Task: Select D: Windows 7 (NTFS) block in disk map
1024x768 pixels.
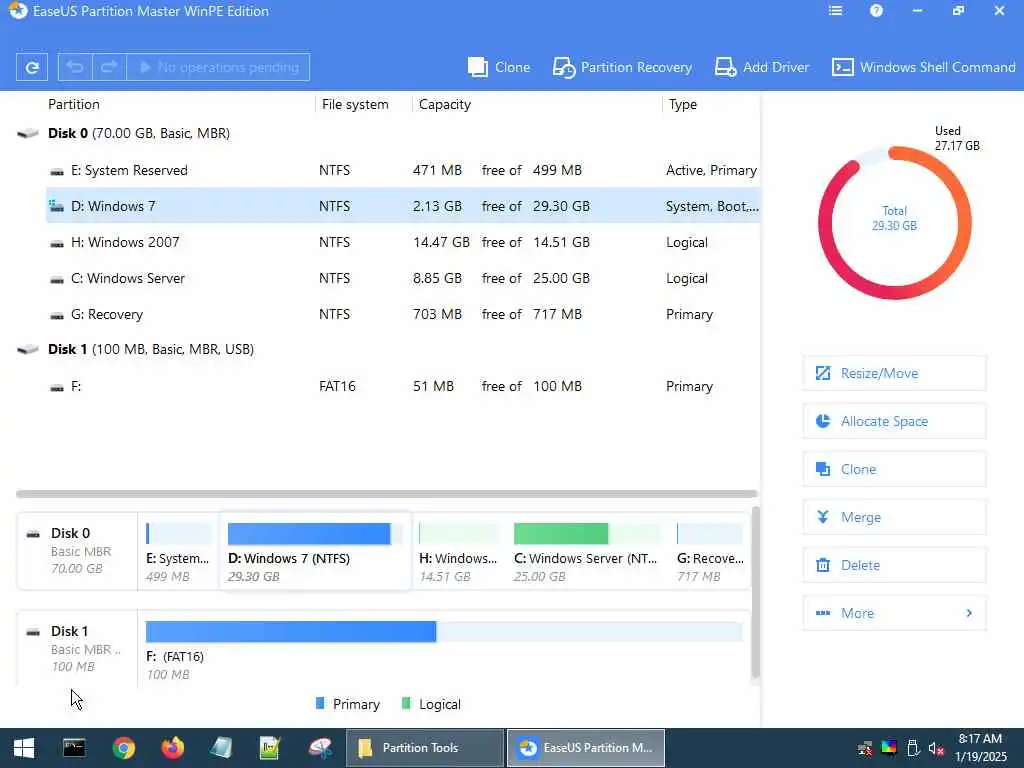Action: click(x=315, y=552)
